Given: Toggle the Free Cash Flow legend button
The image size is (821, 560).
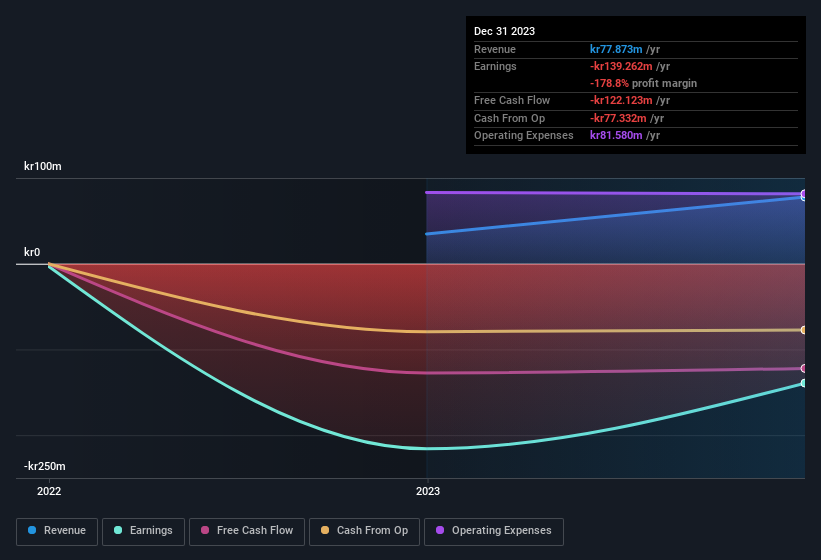Looking at the screenshot, I should click(247, 531).
